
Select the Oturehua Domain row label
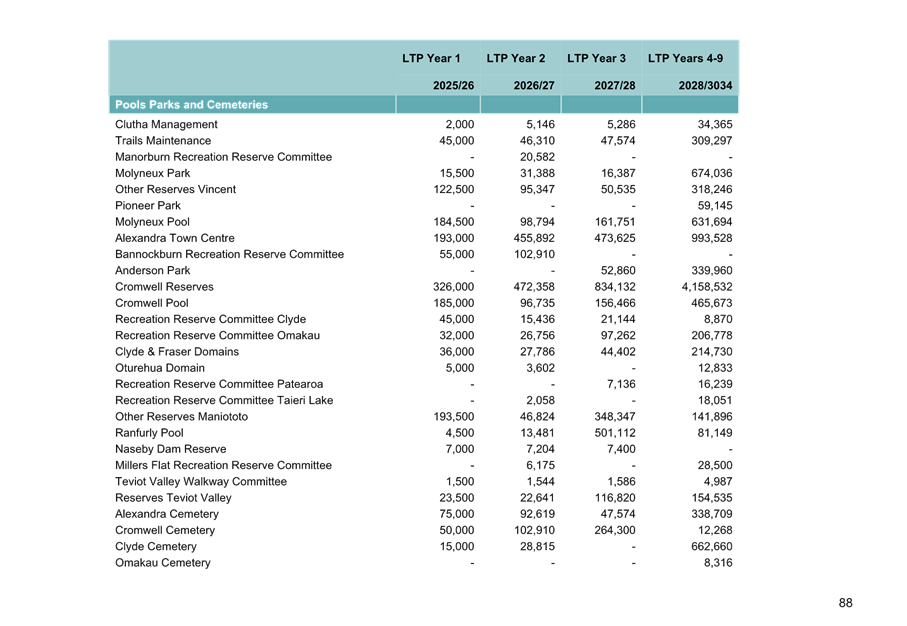click(160, 368)
